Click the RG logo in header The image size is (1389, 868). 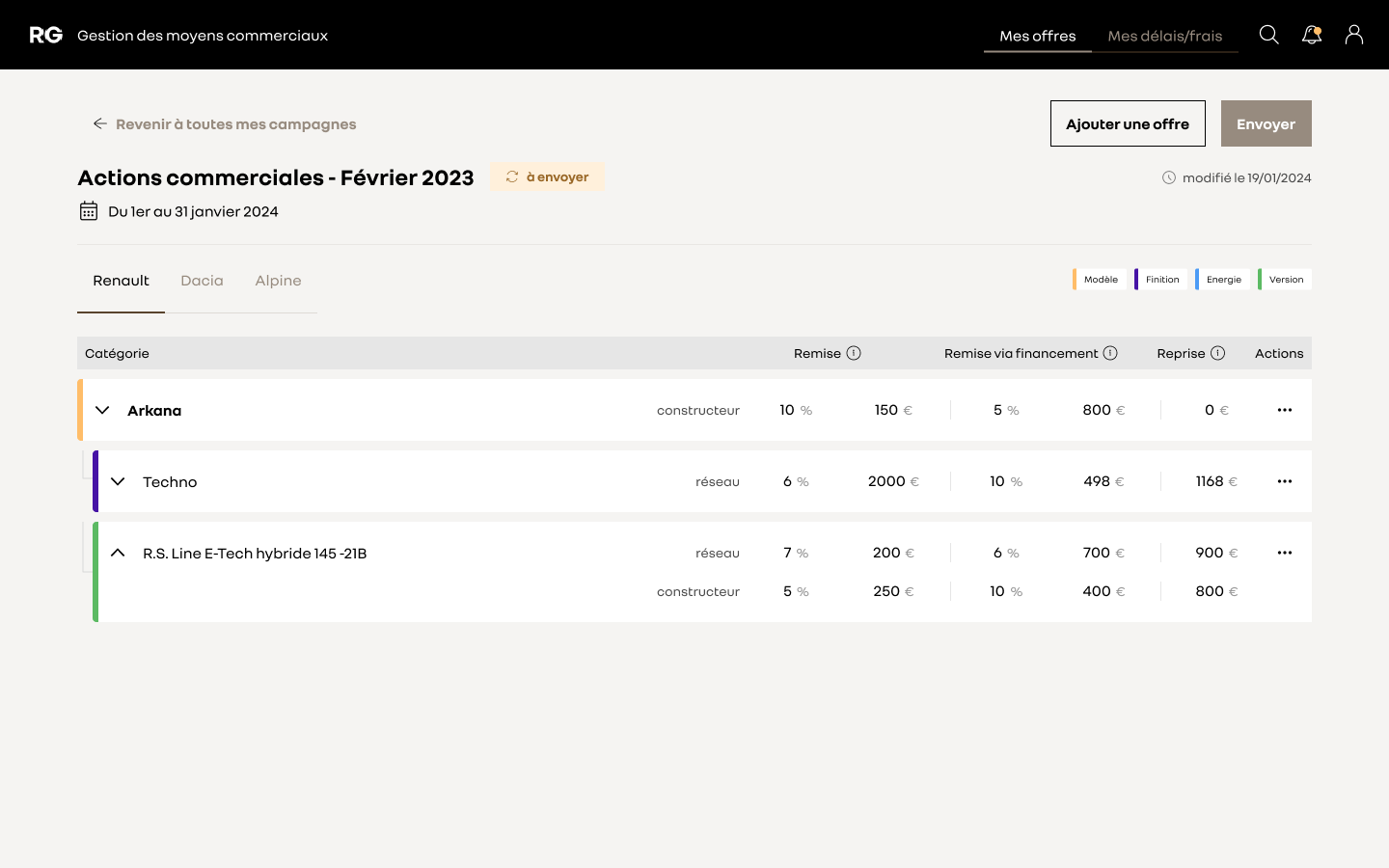coord(45,35)
